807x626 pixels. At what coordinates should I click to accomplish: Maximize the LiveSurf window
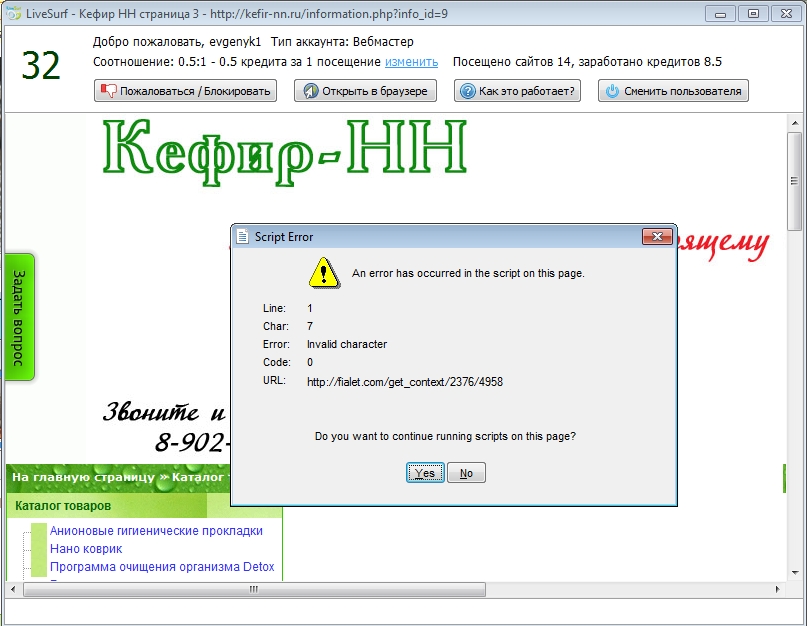753,14
